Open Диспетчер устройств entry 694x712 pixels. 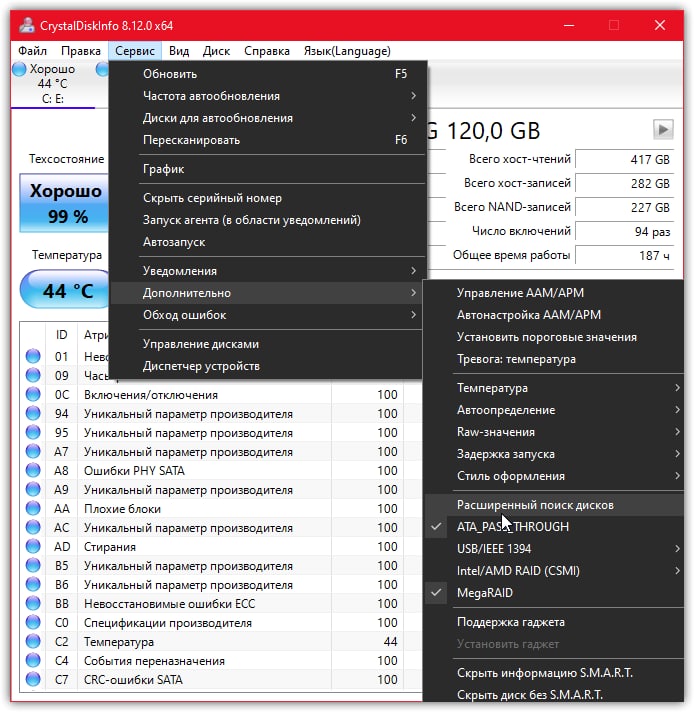tap(267, 366)
